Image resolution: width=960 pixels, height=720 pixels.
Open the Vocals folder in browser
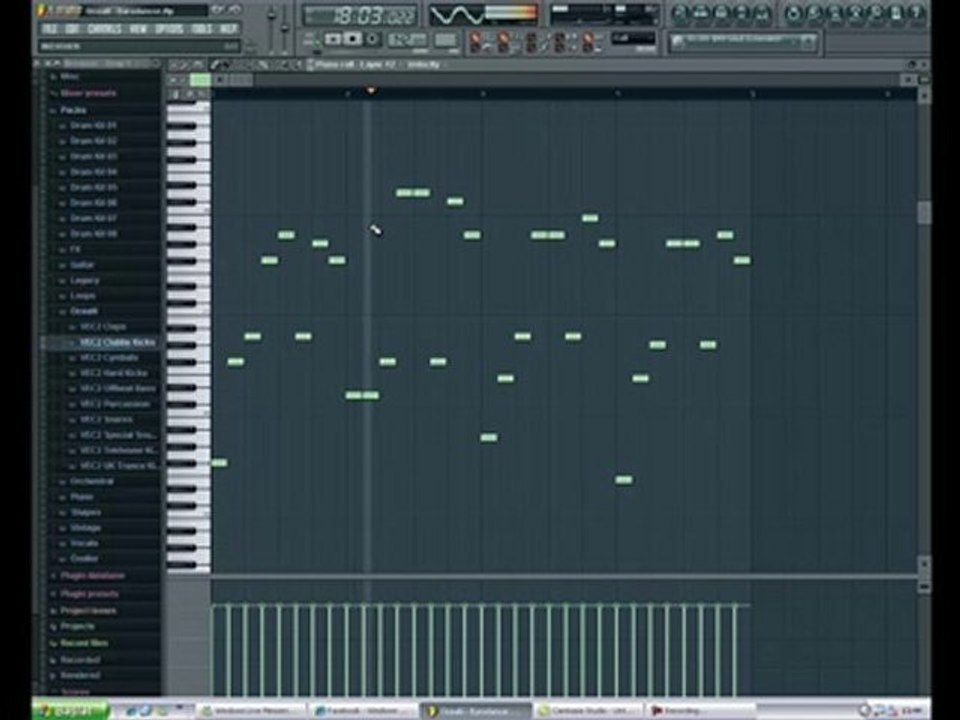[84, 543]
